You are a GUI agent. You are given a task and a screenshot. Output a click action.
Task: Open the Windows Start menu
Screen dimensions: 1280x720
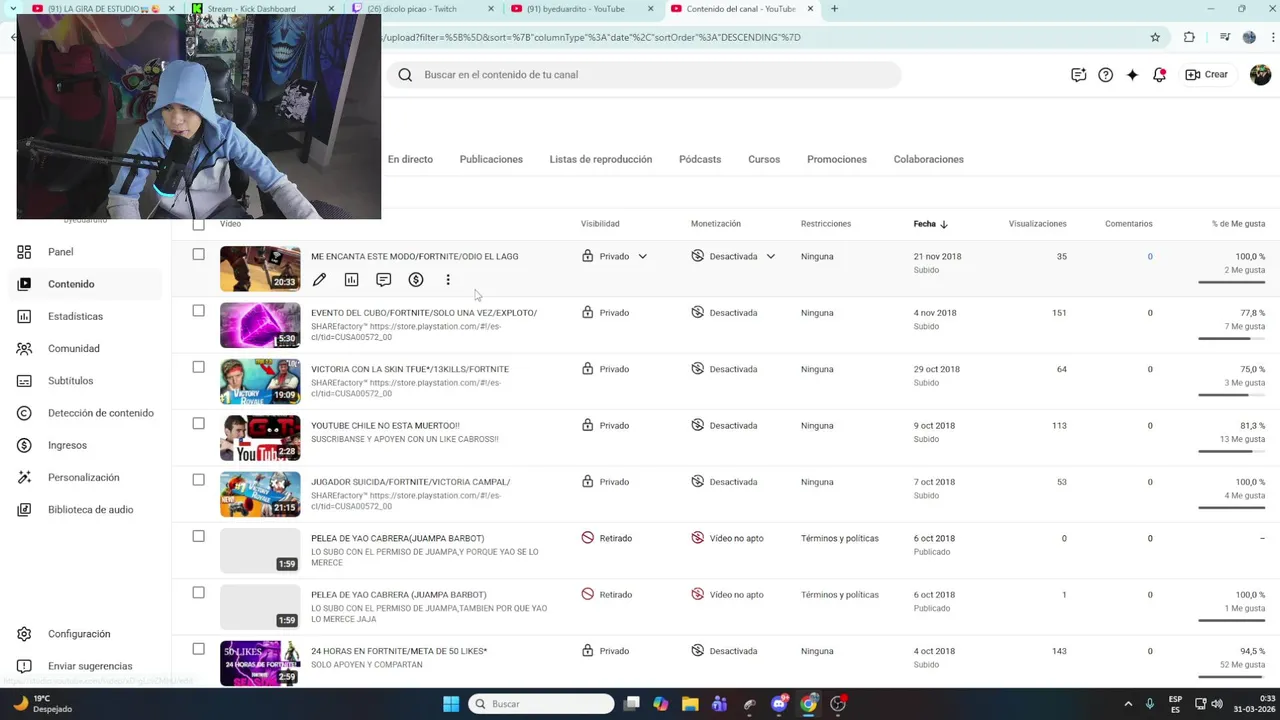451,704
